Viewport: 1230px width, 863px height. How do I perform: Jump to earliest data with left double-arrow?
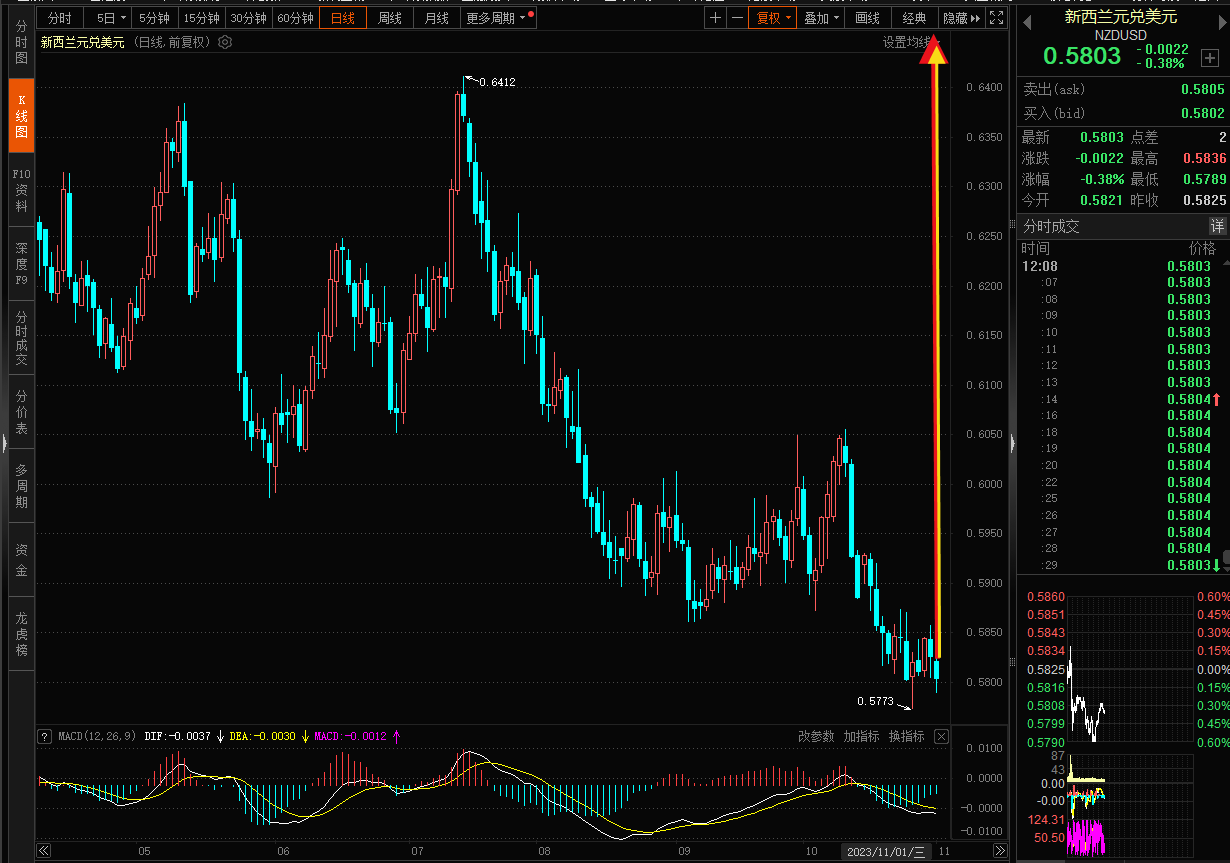click(x=44, y=852)
